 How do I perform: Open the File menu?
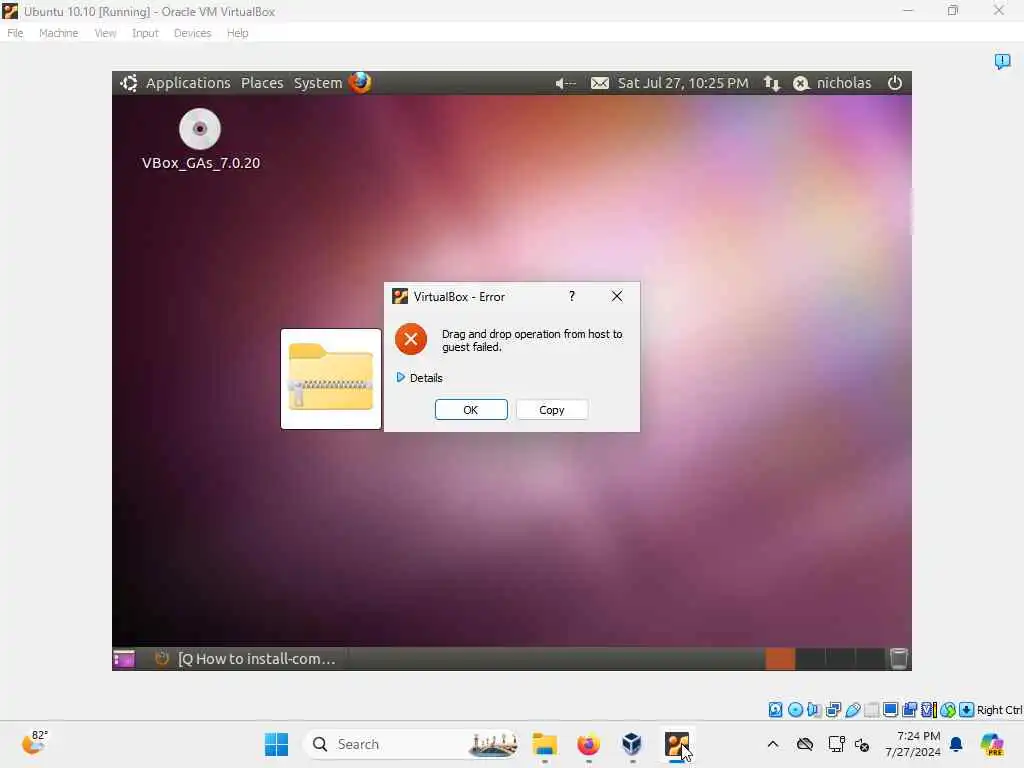click(x=15, y=33)
